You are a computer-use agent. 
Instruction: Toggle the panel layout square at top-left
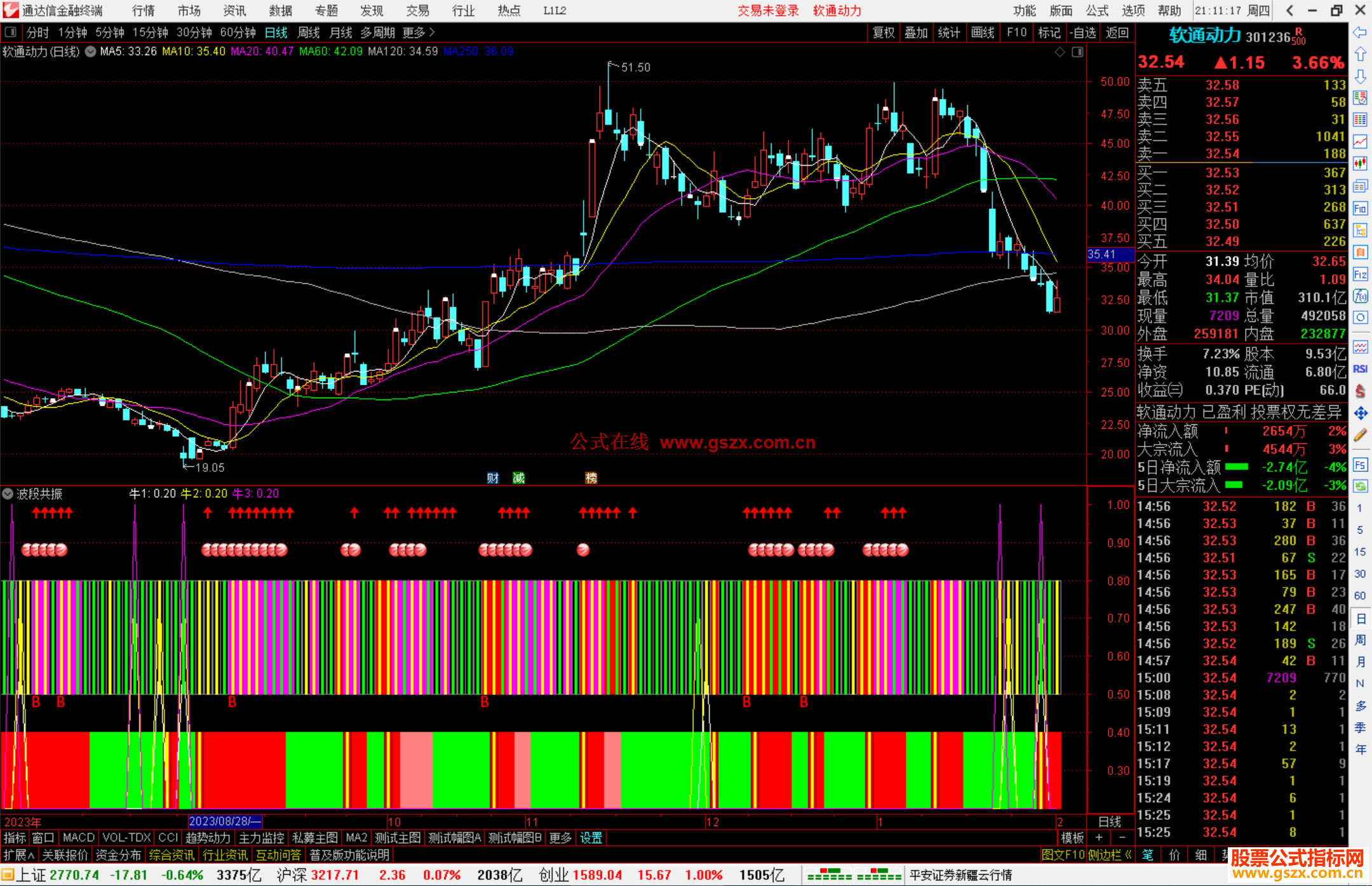click(x=10, y=32)
